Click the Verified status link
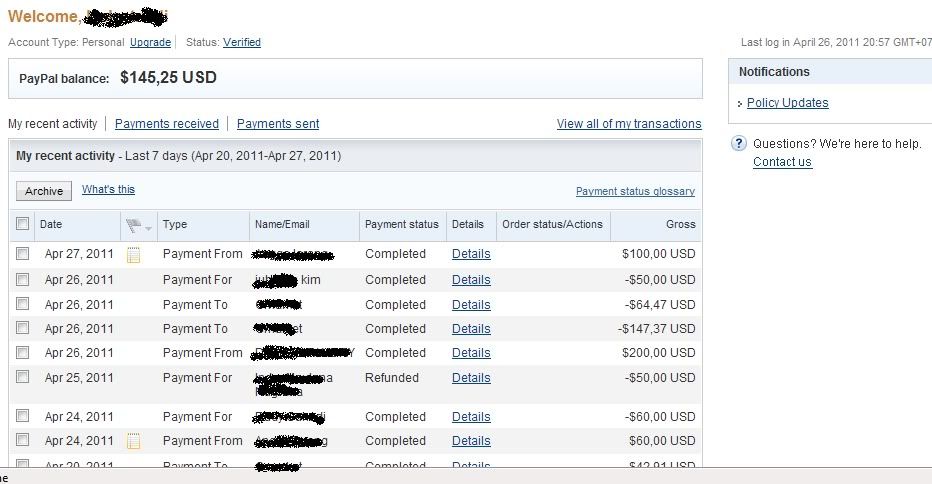This screenshot has width=932, height=484. click(242, 42)
